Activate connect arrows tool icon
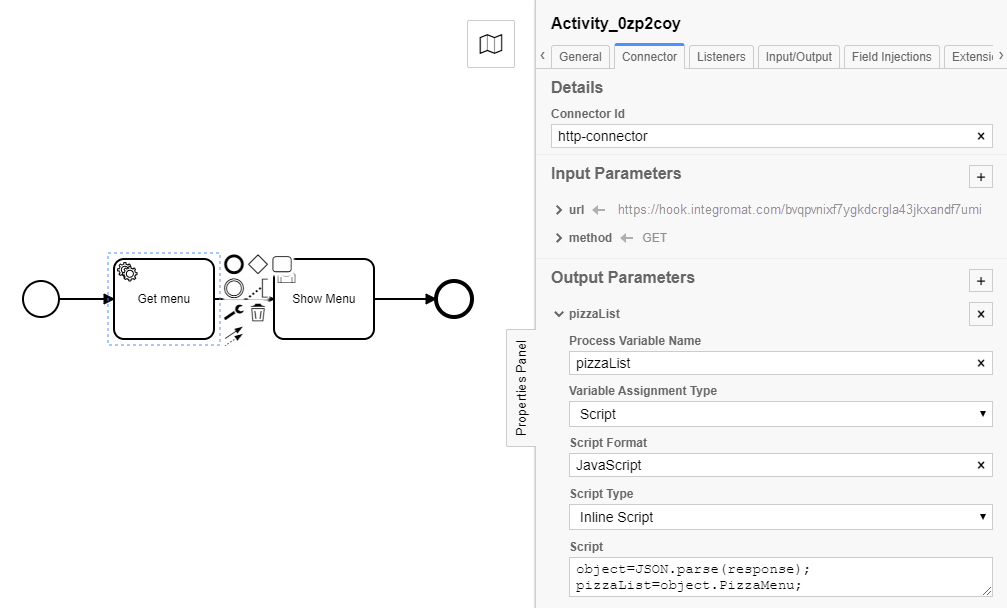 click(x=234, y=336)
